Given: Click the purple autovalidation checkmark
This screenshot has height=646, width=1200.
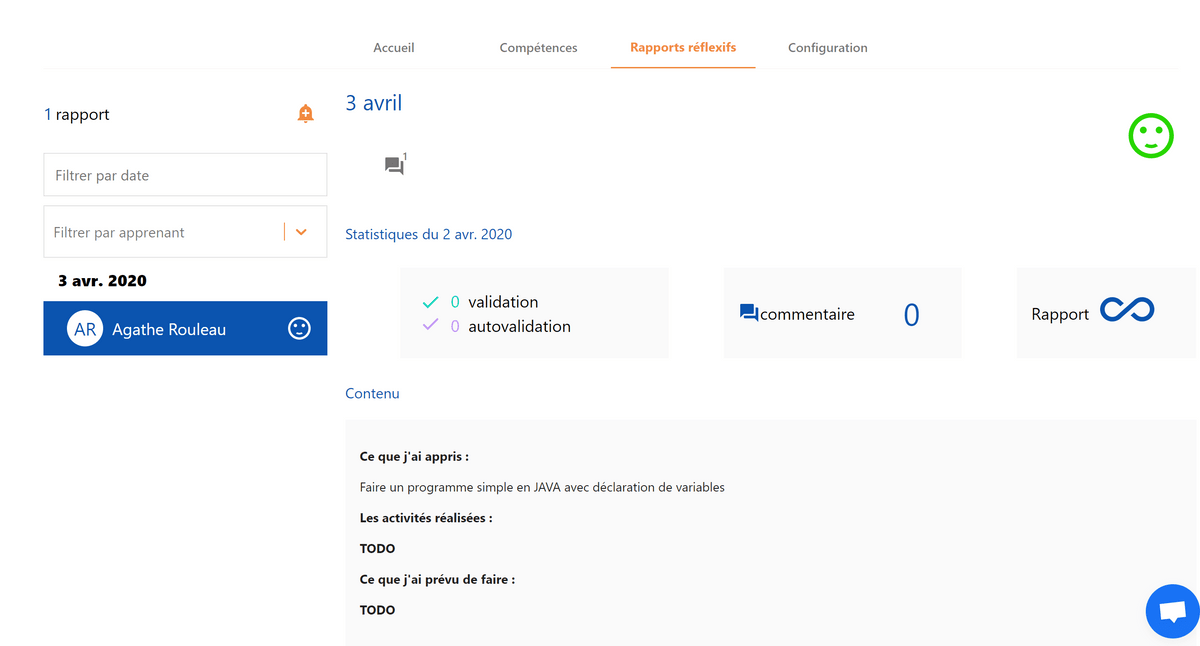Looking at the screenshot, I should pos(431,325).
